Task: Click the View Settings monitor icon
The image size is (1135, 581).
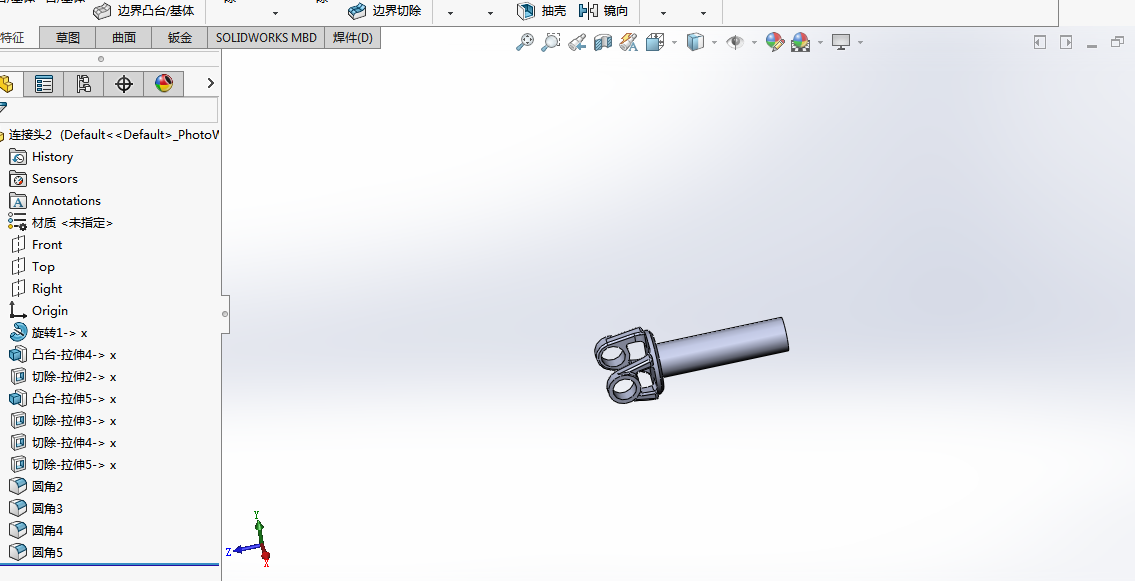Action: pyautogui.click(x=840, y=42)
